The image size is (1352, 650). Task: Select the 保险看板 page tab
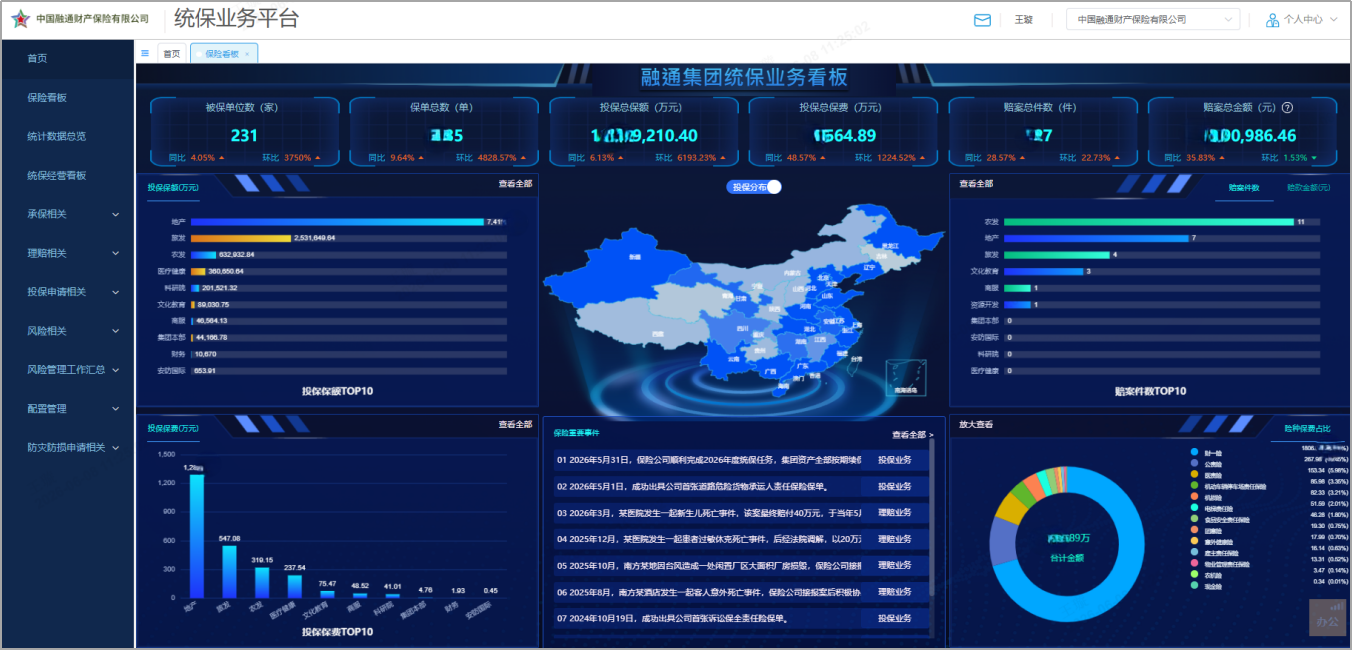[222, 54]
